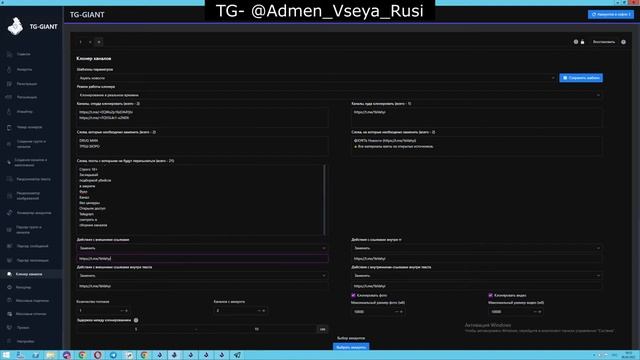Select Клонер каналов in the sidebar

[29, 274]
